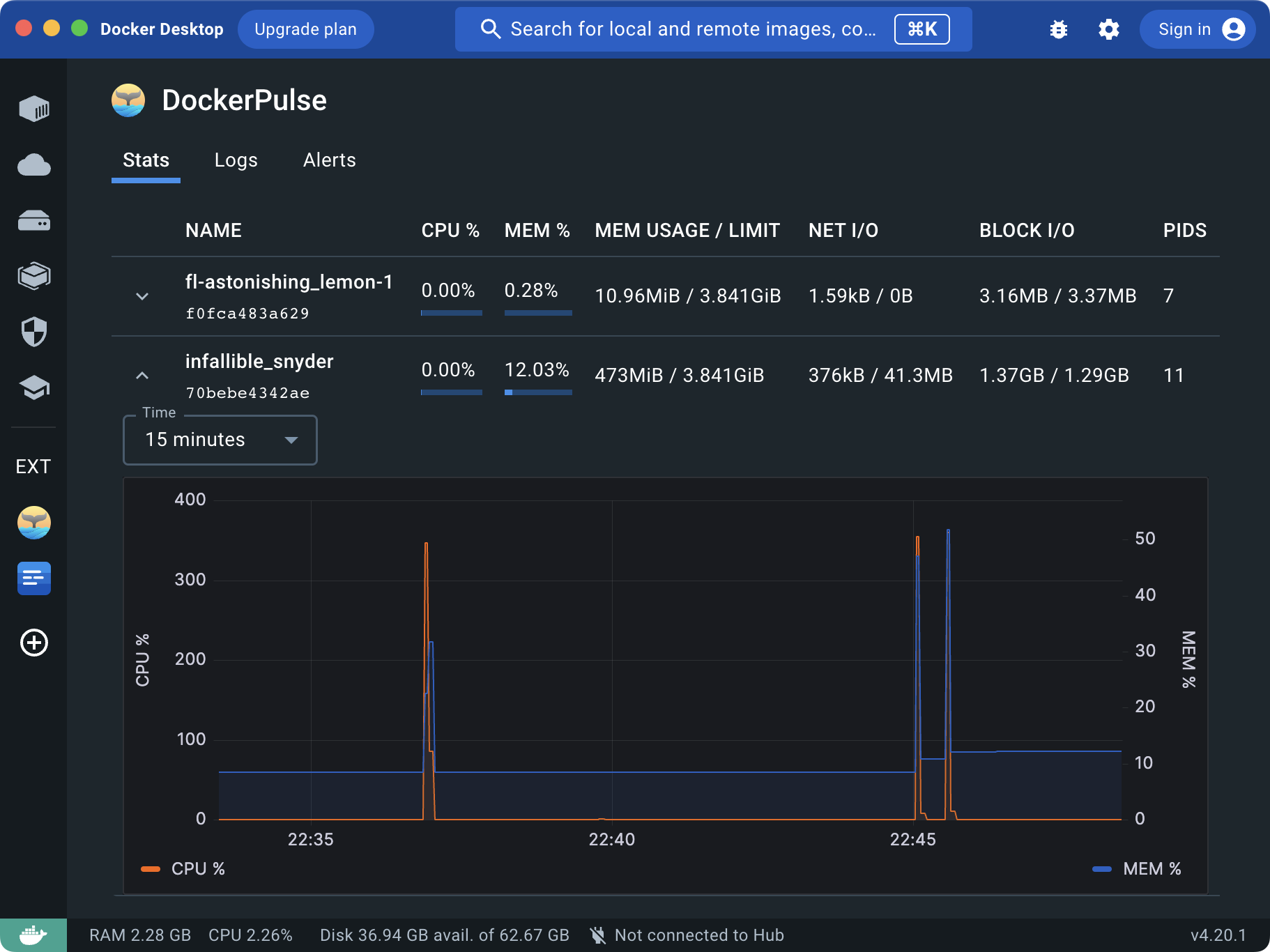Viewport: 1270px width, 952px height.
Task: Open the Time range dropdown
Action: pyautogui.click(x=220, y=440)
